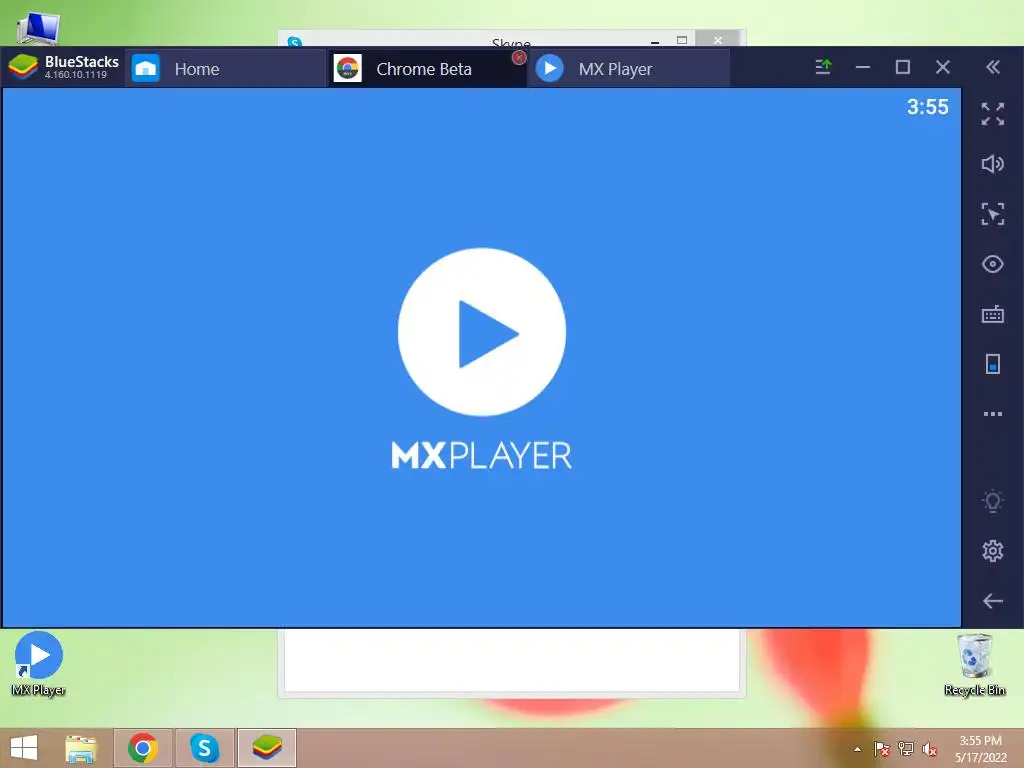Go back using the arrow in sidebar
The width and height of the screenshot is (1024, 768).
pos(993,601)
